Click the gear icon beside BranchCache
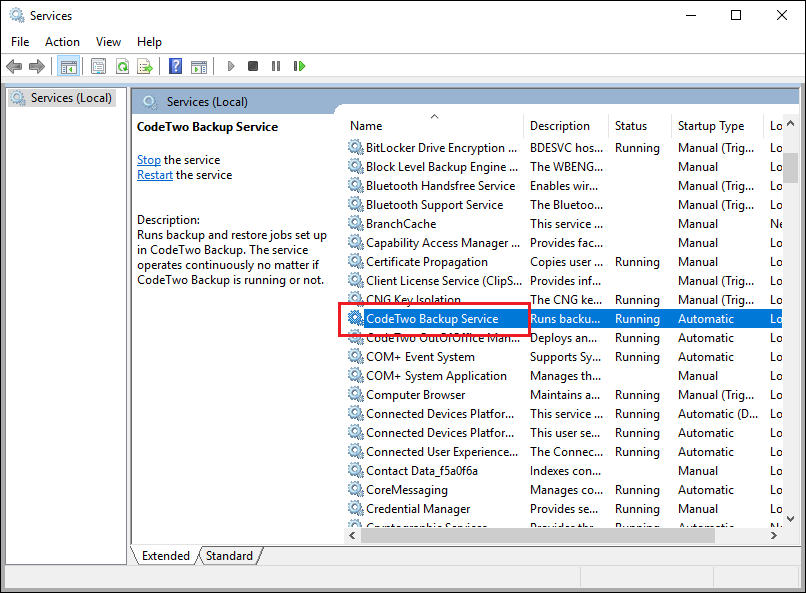This screenshot has height=593, width=806. (356, 224)
